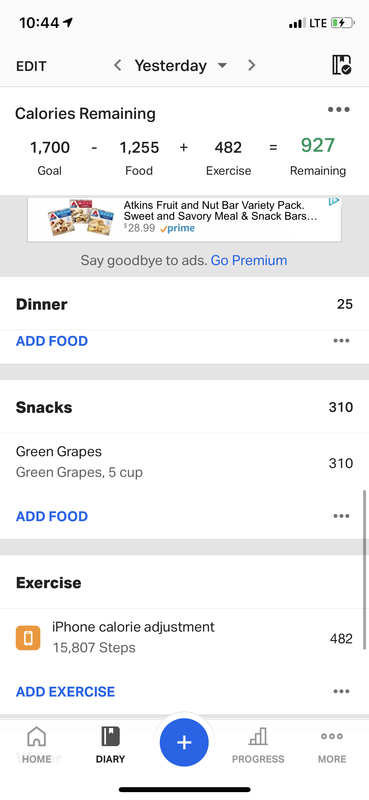Tap the complete diary notebook icon
This screenshot has height=800, width=369.
(341, 65)
